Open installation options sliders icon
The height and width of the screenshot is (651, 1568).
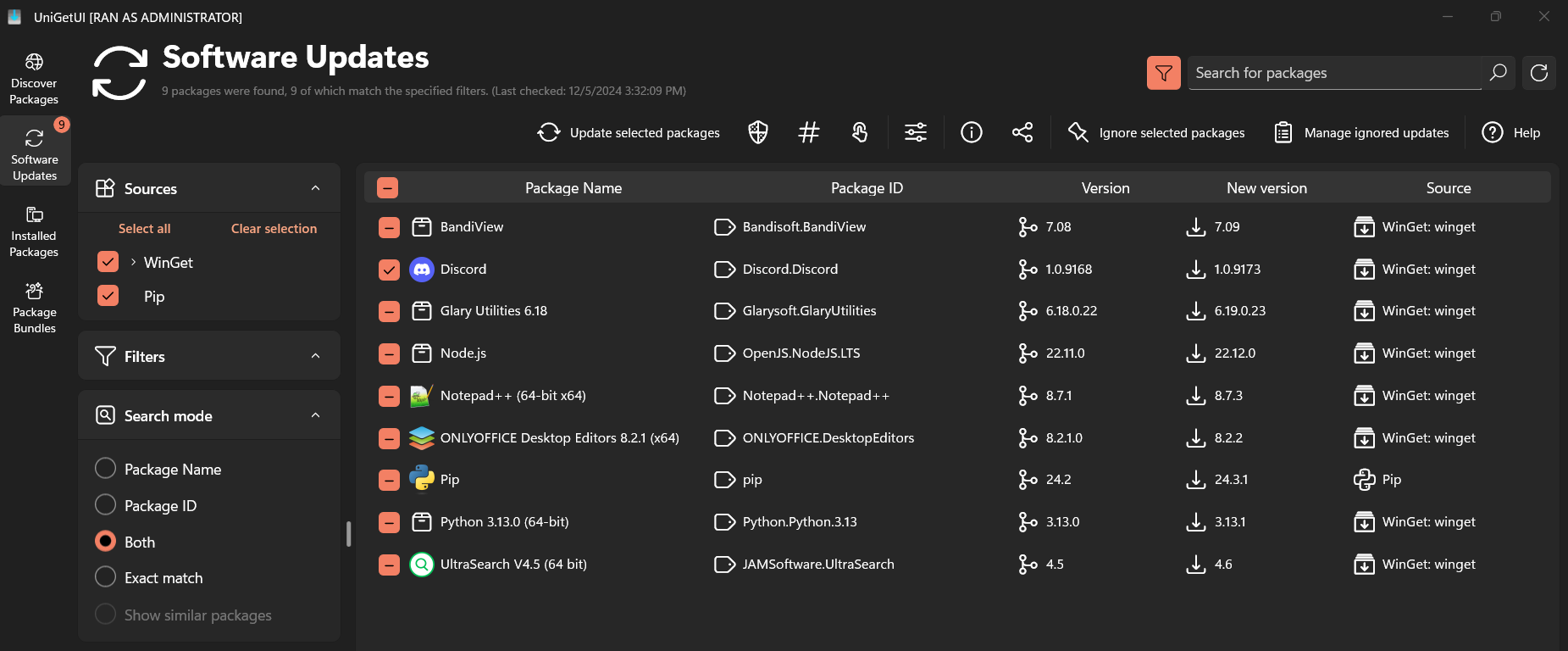click(916, 132)
